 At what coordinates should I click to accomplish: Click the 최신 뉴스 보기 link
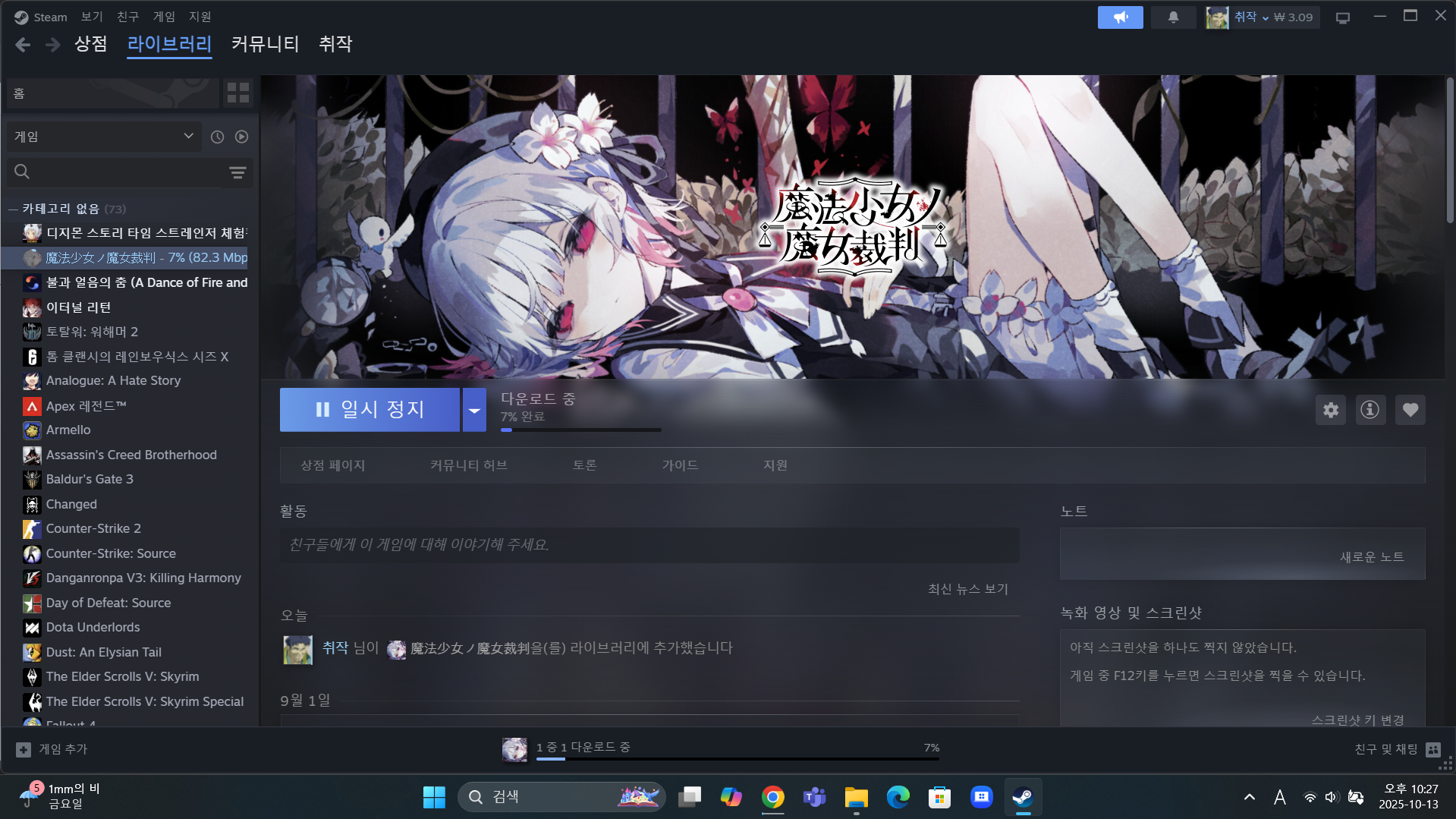coord(967,589)
